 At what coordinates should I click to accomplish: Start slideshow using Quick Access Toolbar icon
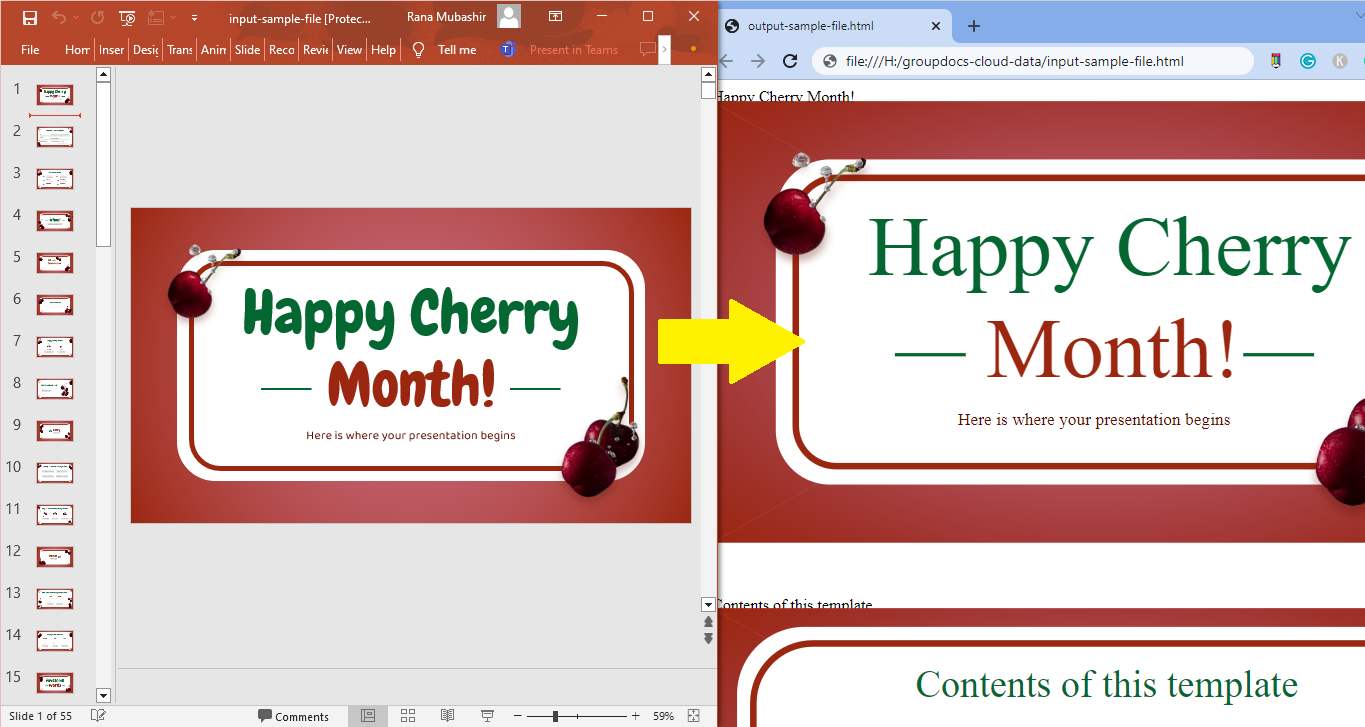[126, 16]
